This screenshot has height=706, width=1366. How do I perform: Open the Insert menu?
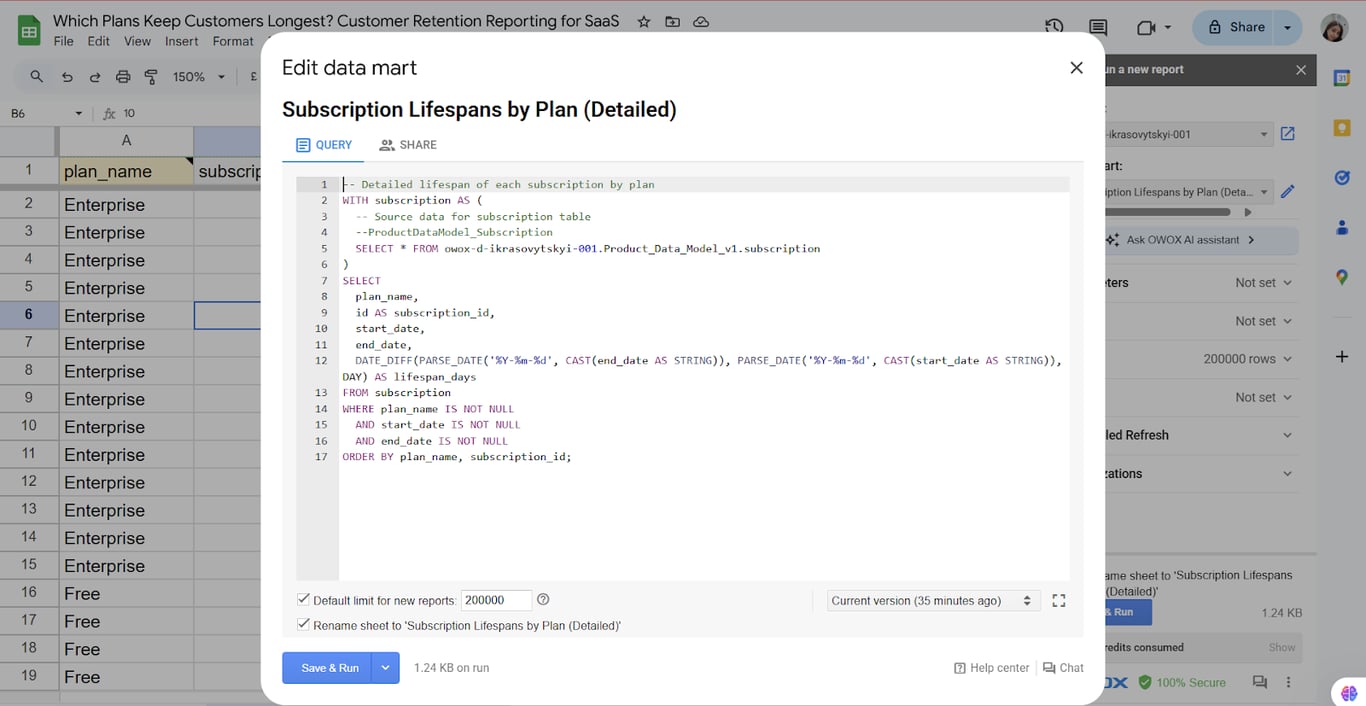click(x=182, y=41)
